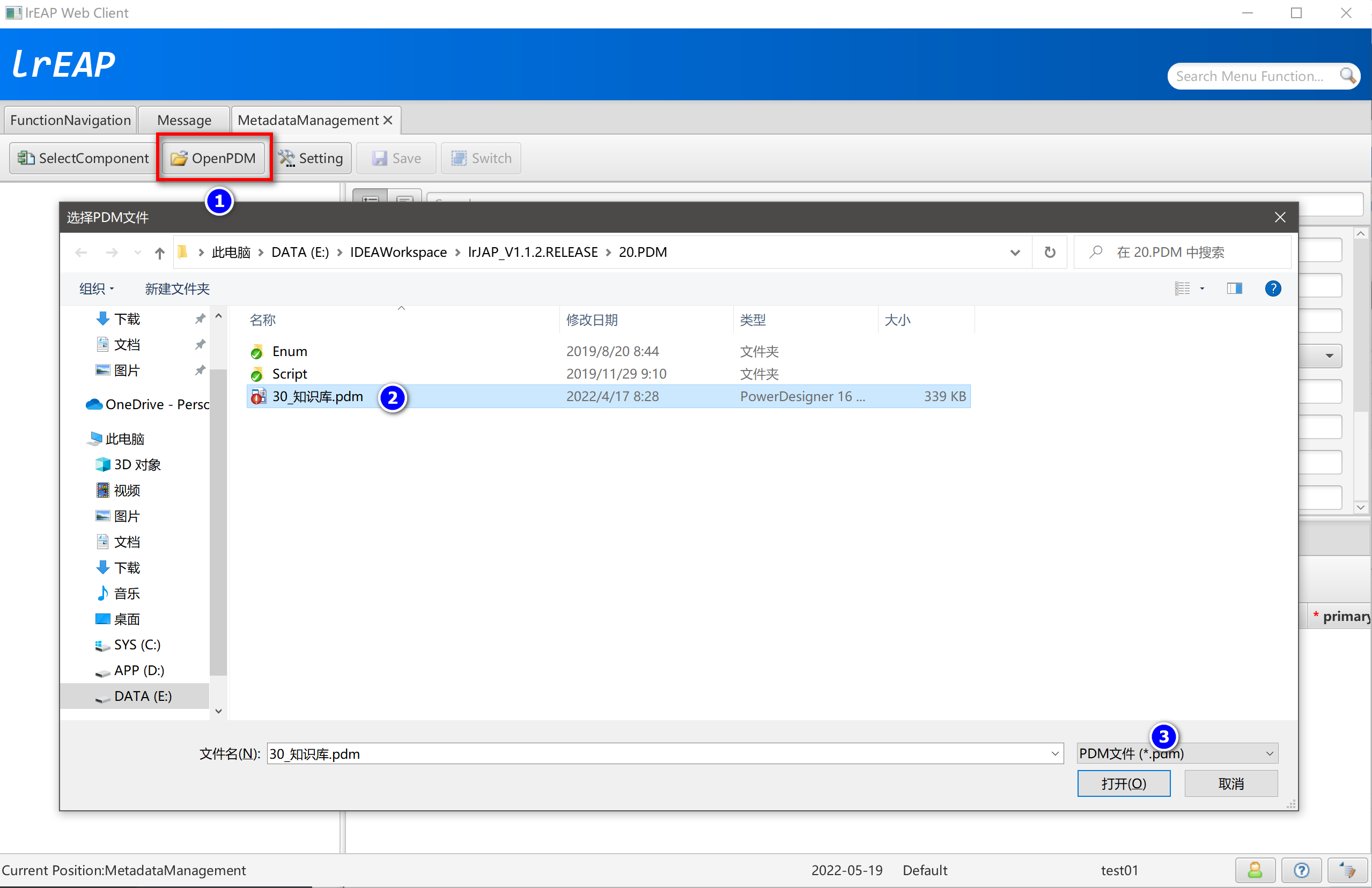Click the sidebar scrollbar down arrow
The image size is (1372, 888).
click(x=218, y=711)
